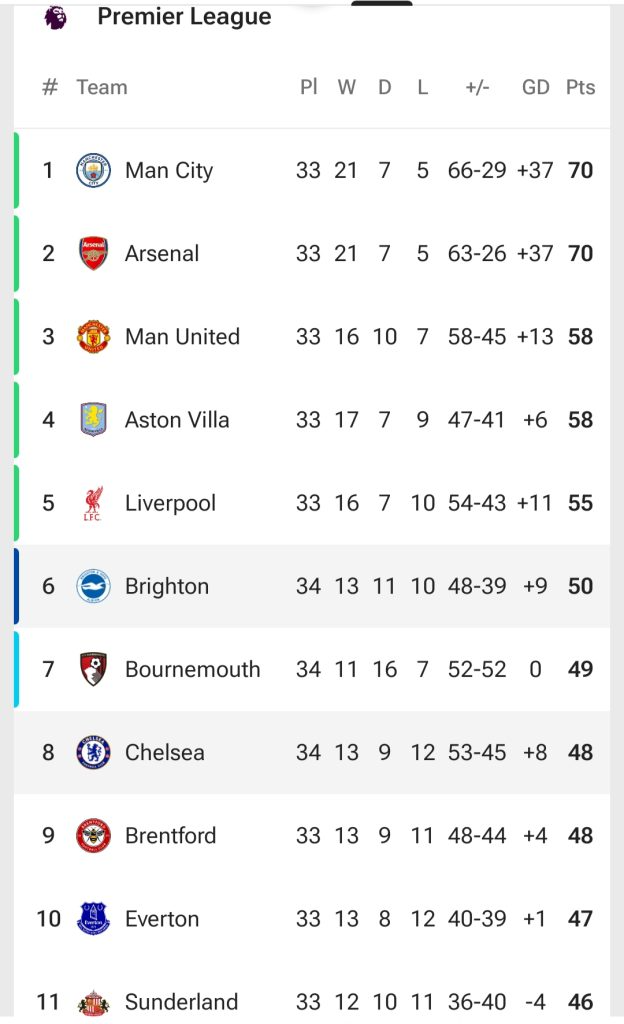Sort table by Pts column header
624x1024 pixels.
click(x=580, y=87)
